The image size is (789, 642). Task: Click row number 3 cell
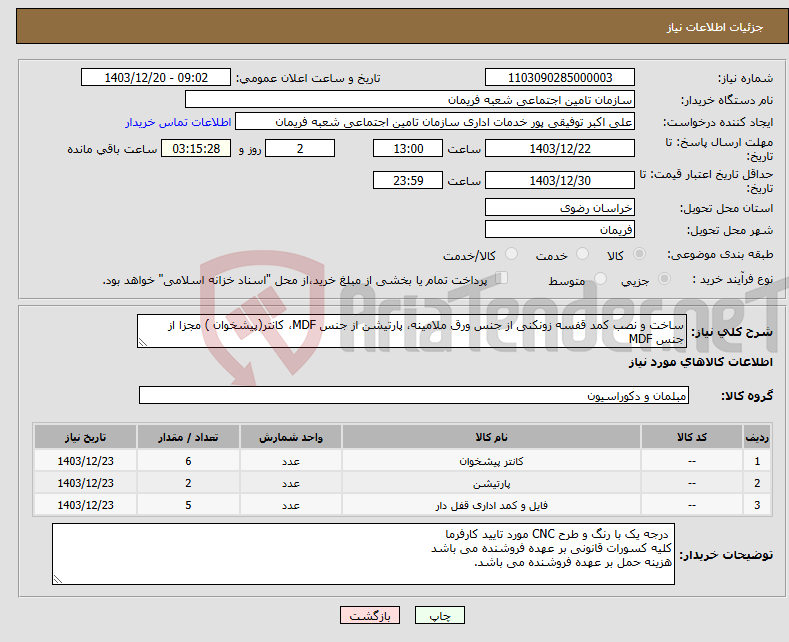pos(757,505)
